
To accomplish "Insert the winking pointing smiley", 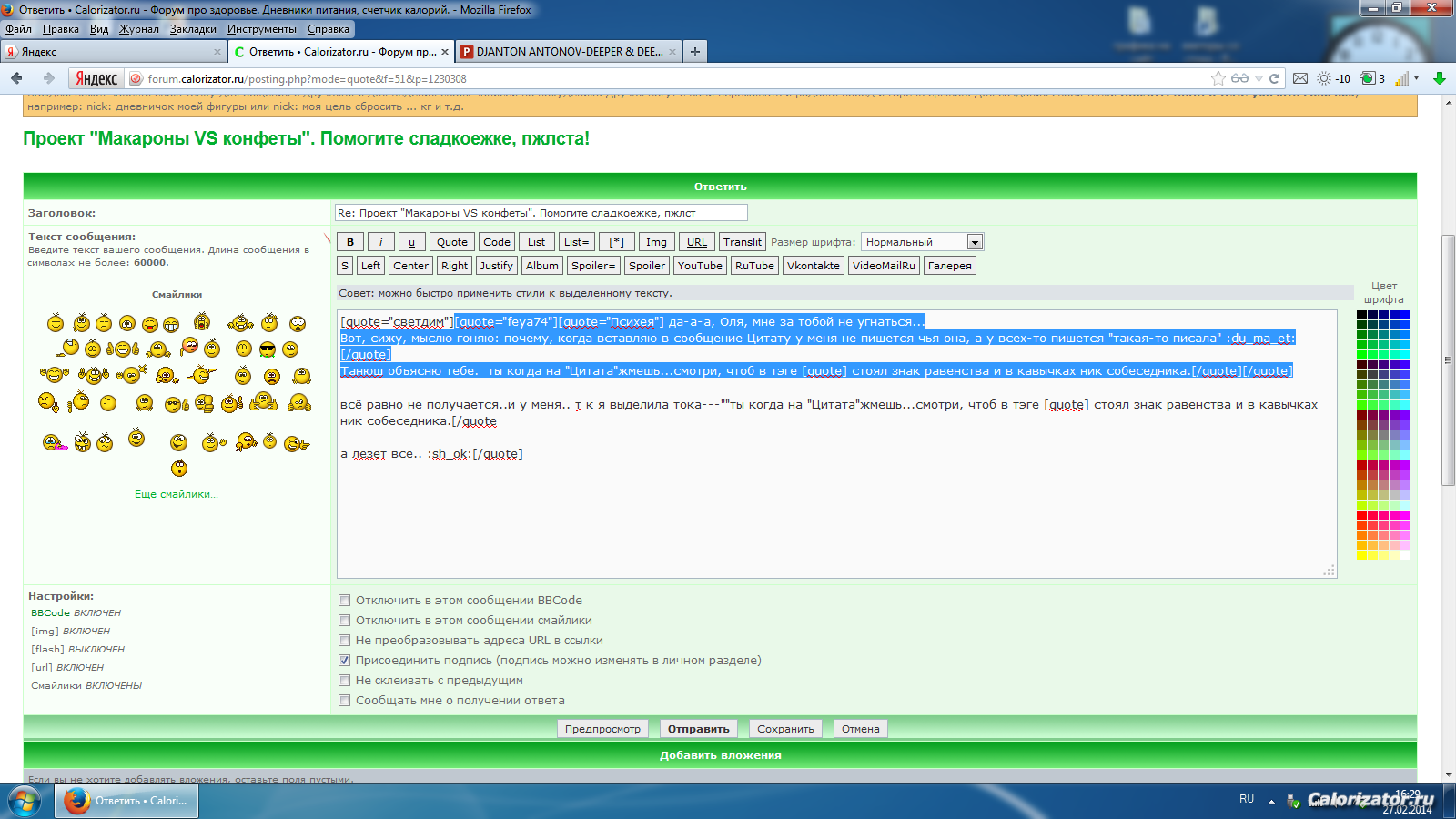I will [297, 444].
